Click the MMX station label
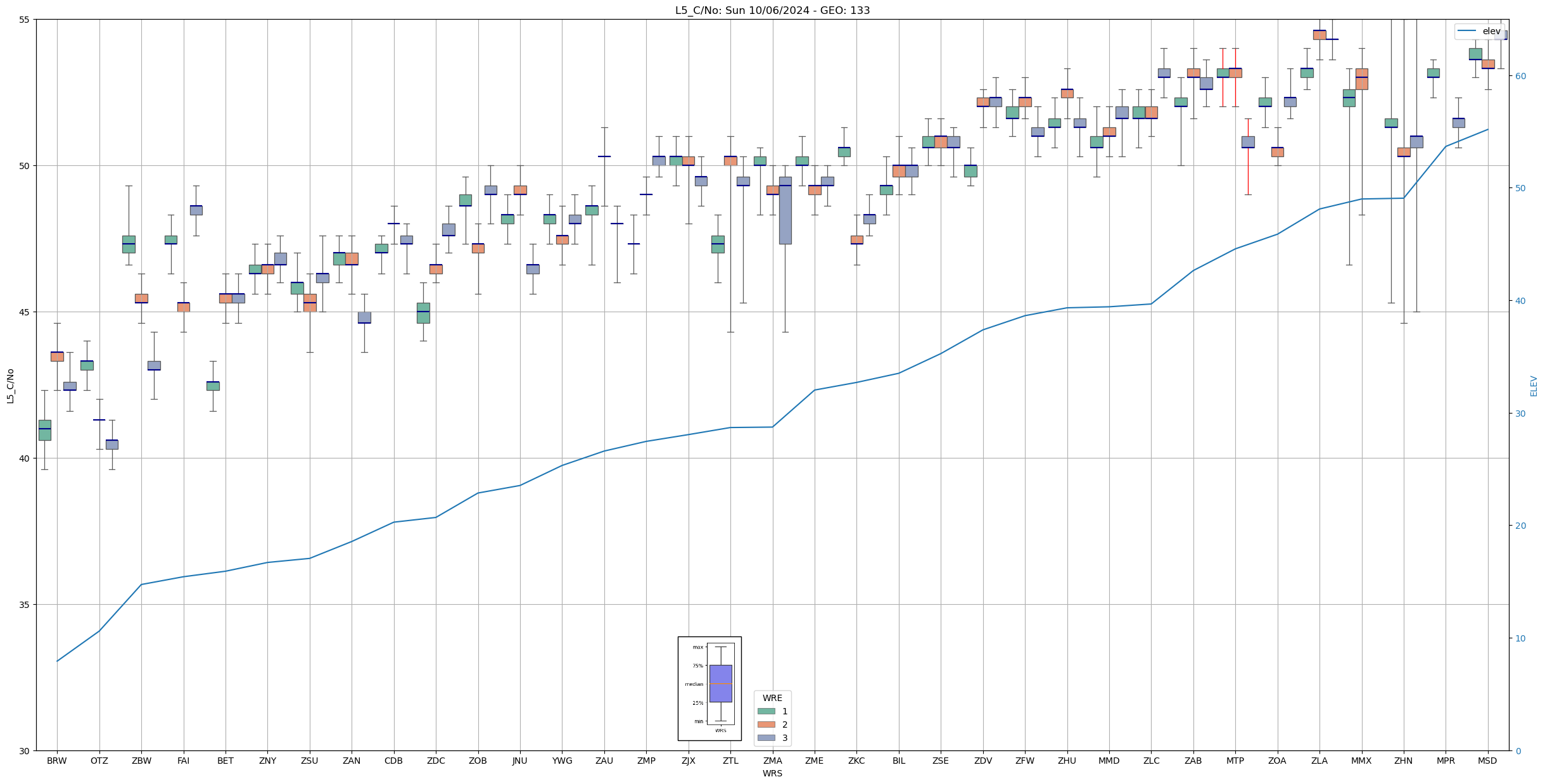 click(1361, 761)
